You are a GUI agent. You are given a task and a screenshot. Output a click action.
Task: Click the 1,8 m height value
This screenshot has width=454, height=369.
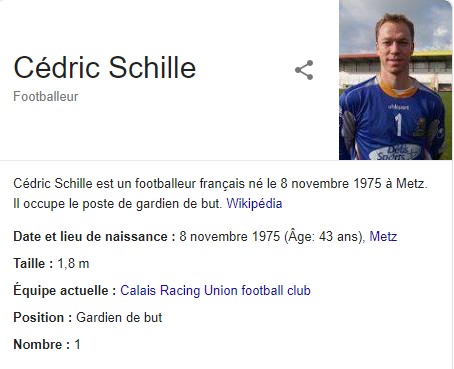[x=74, y=263]
